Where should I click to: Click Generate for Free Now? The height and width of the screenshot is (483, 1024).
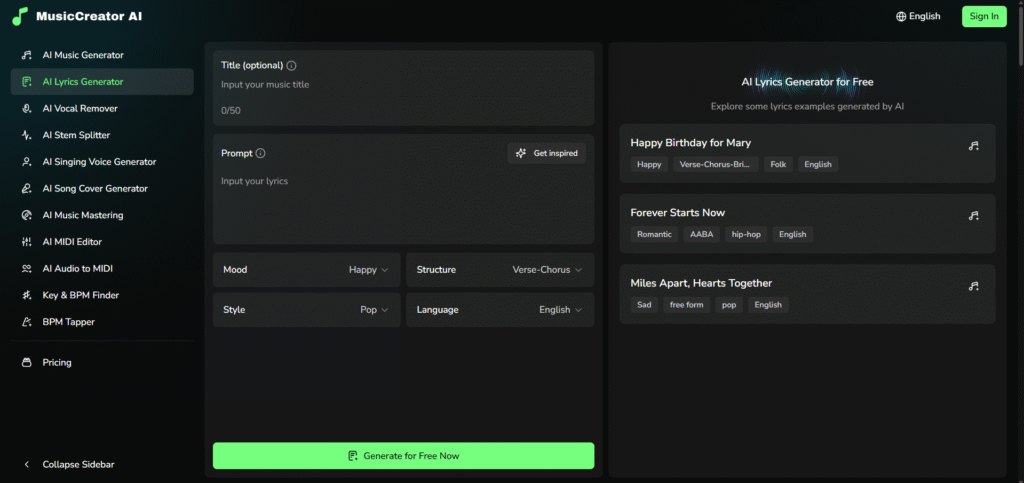[x=404, y=456]
